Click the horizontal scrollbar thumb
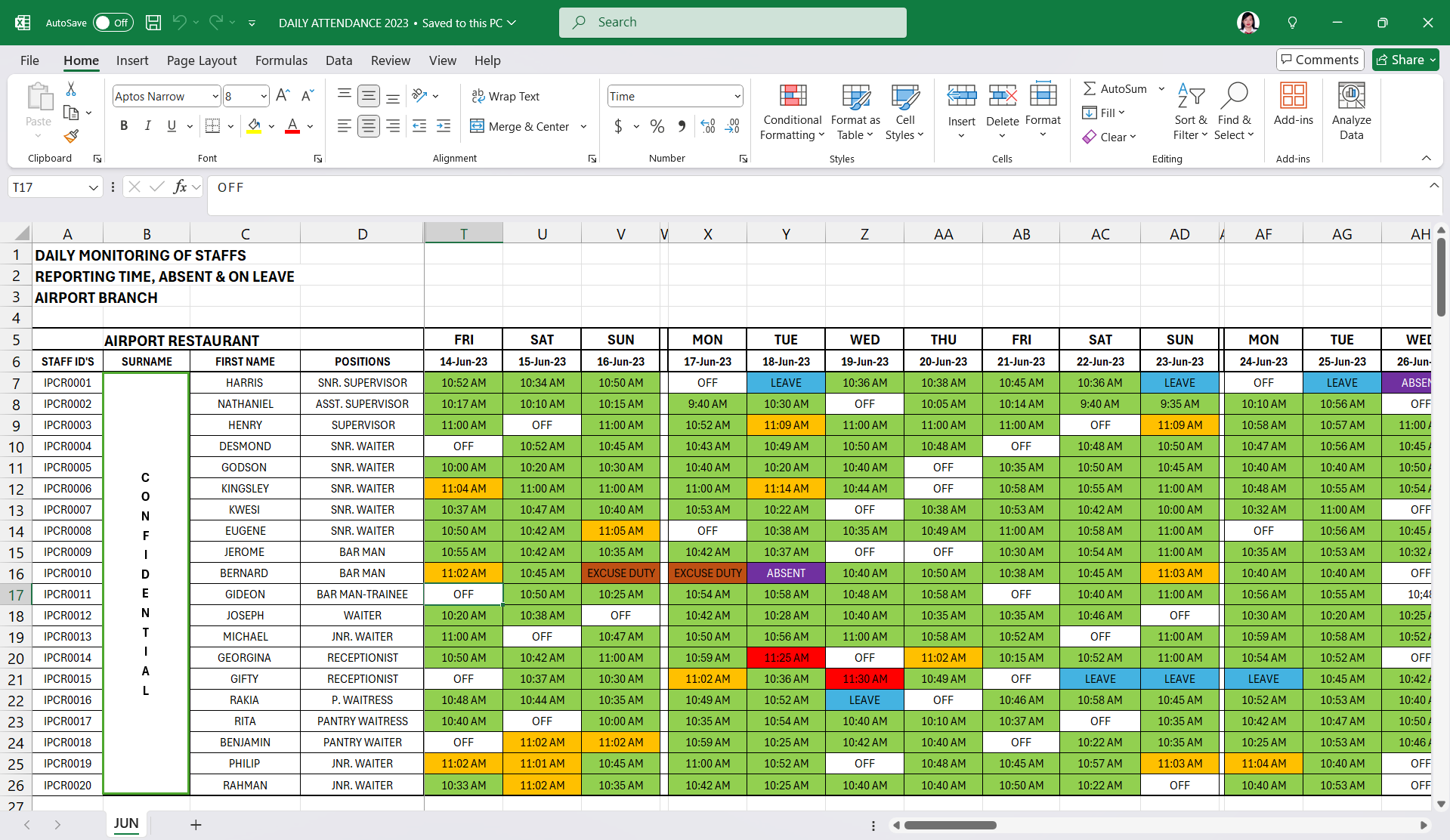Viewport: 1450px width, 840px height. [951, 825]
